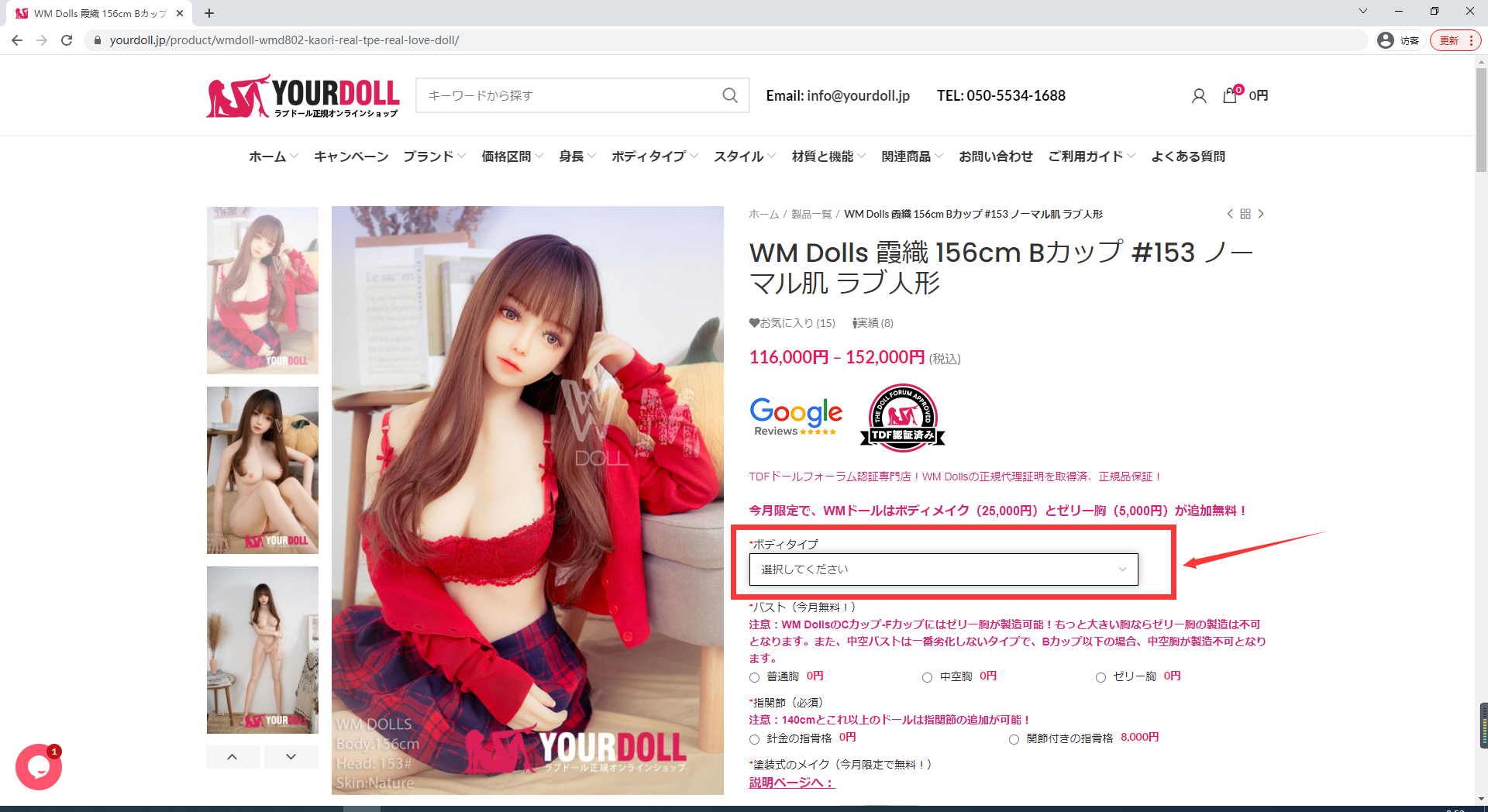The height and width of the screenshot is (812, 1488).
Task: Open the product grid view icon
Action: click(x=1245, y=214)
